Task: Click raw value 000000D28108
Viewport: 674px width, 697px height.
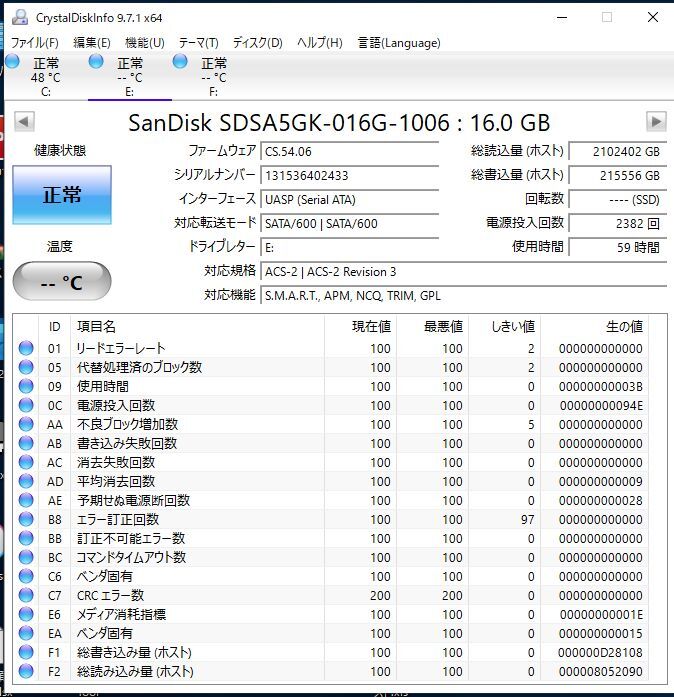Action: [600, 653]
